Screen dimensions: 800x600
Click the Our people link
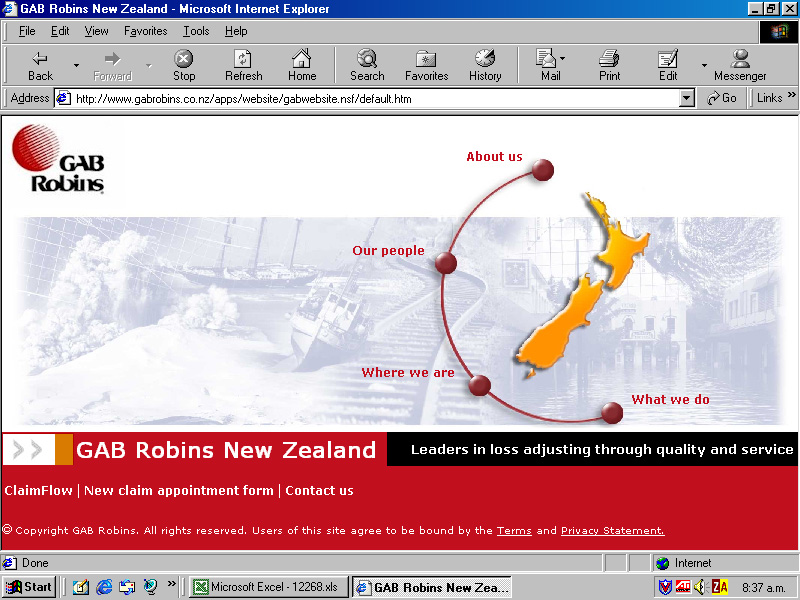[388, 251]
